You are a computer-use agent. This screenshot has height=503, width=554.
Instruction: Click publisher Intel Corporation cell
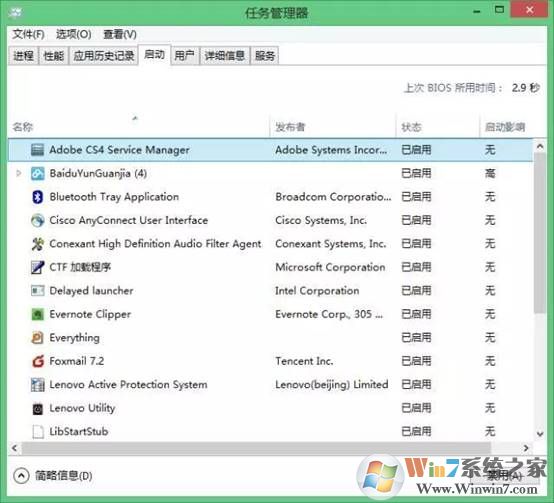[x=317, y=291]
